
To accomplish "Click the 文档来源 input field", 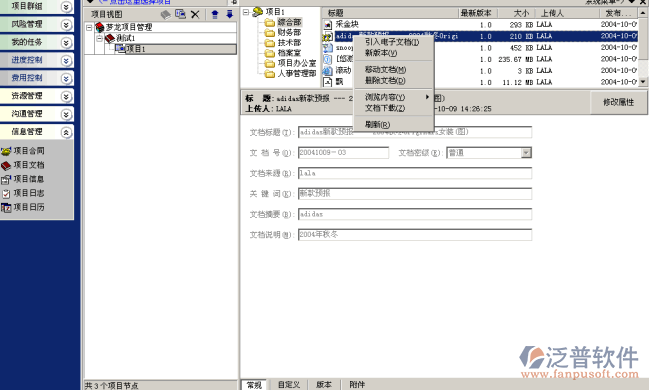I will coord(415,173).
